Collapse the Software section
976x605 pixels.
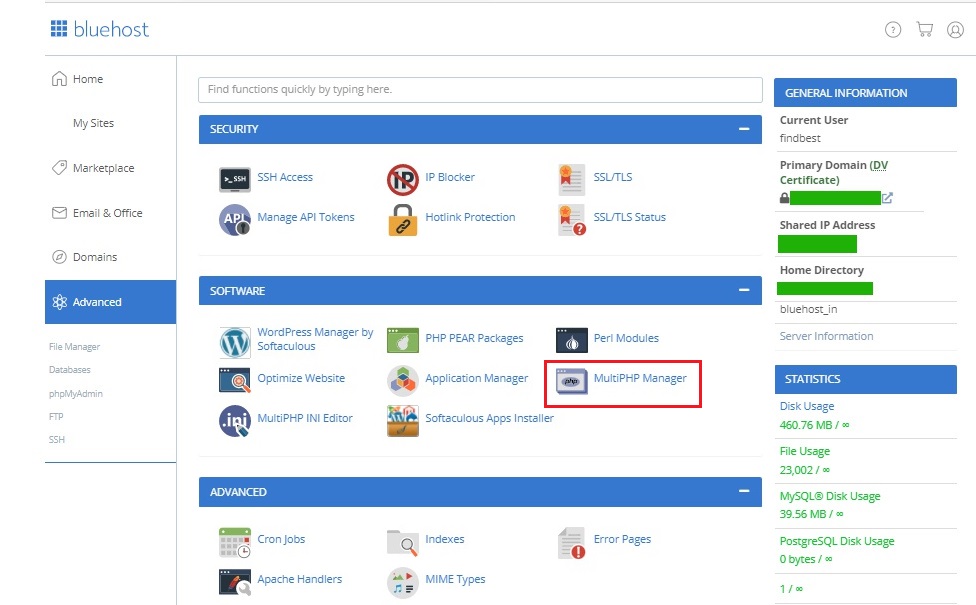[744, 290]
